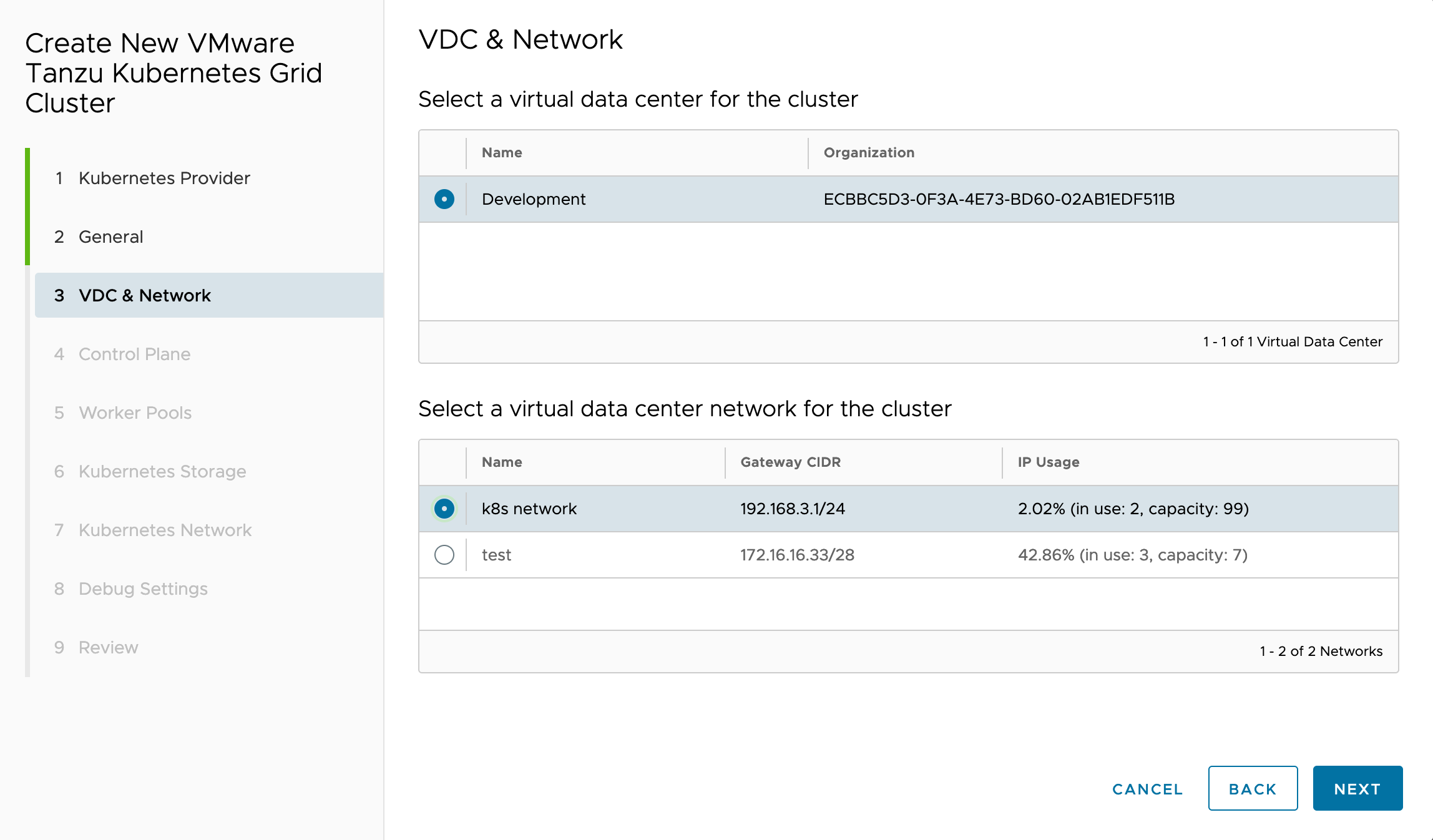Click the BACK button
The image size is (1433, 840).
1253,789
